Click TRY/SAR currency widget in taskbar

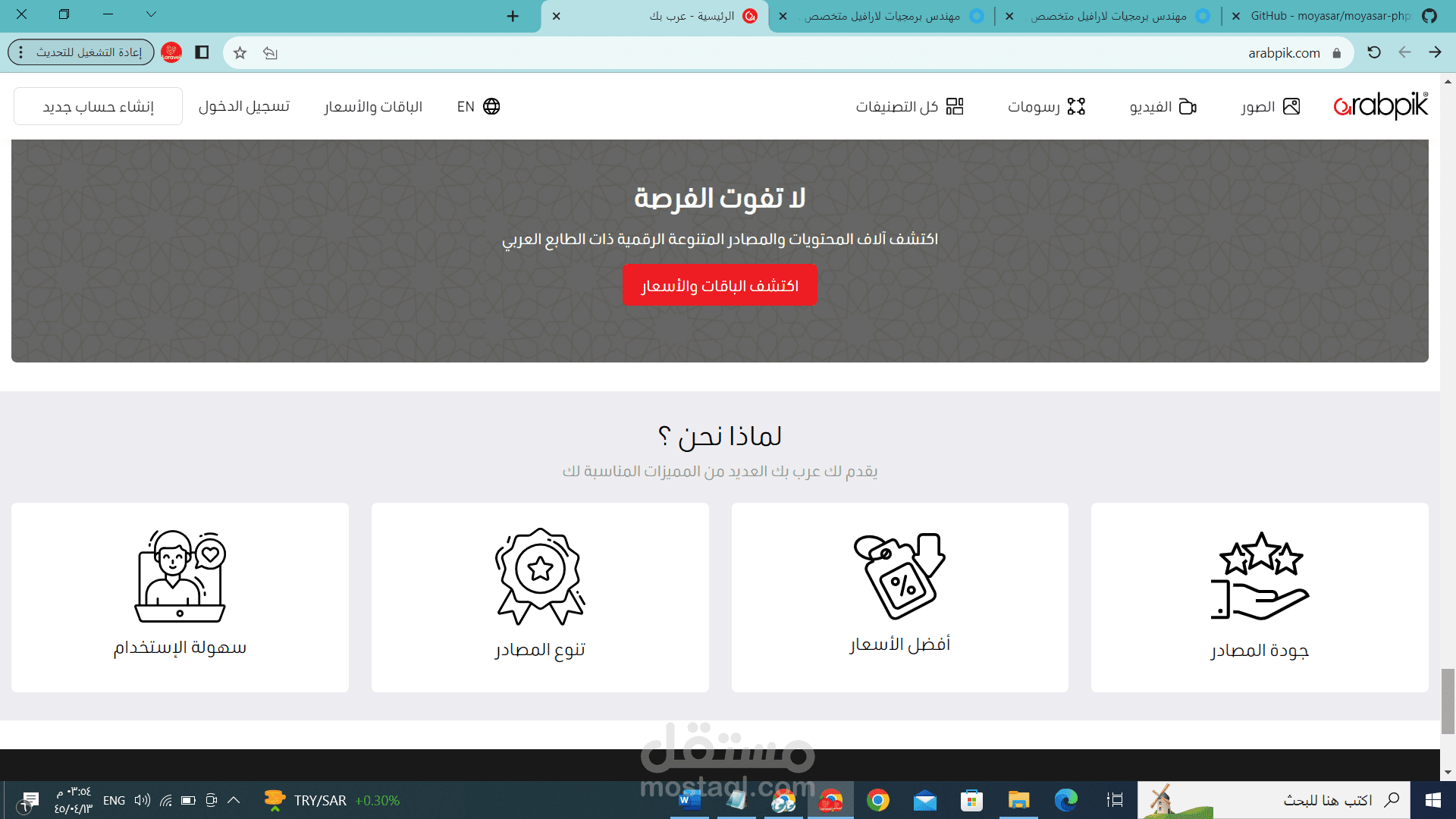click(331, 800)
